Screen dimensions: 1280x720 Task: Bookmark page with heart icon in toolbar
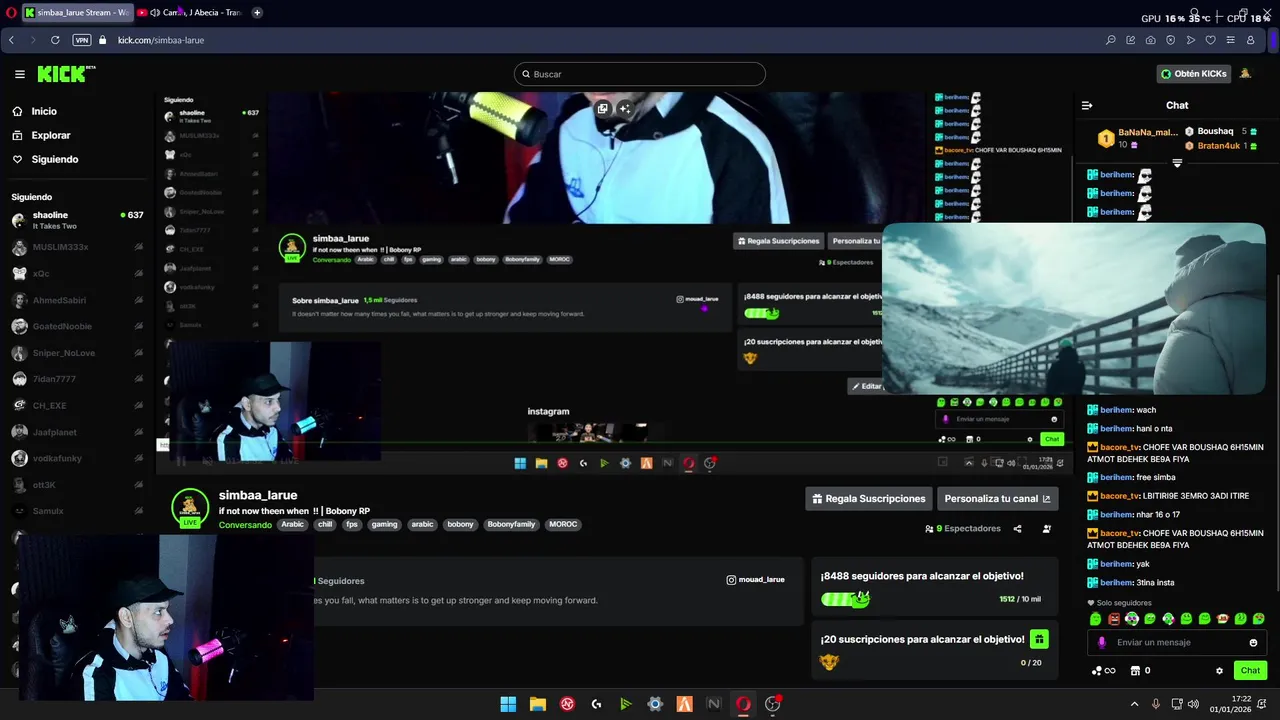pyautogui.click(x=1210, y=40)
